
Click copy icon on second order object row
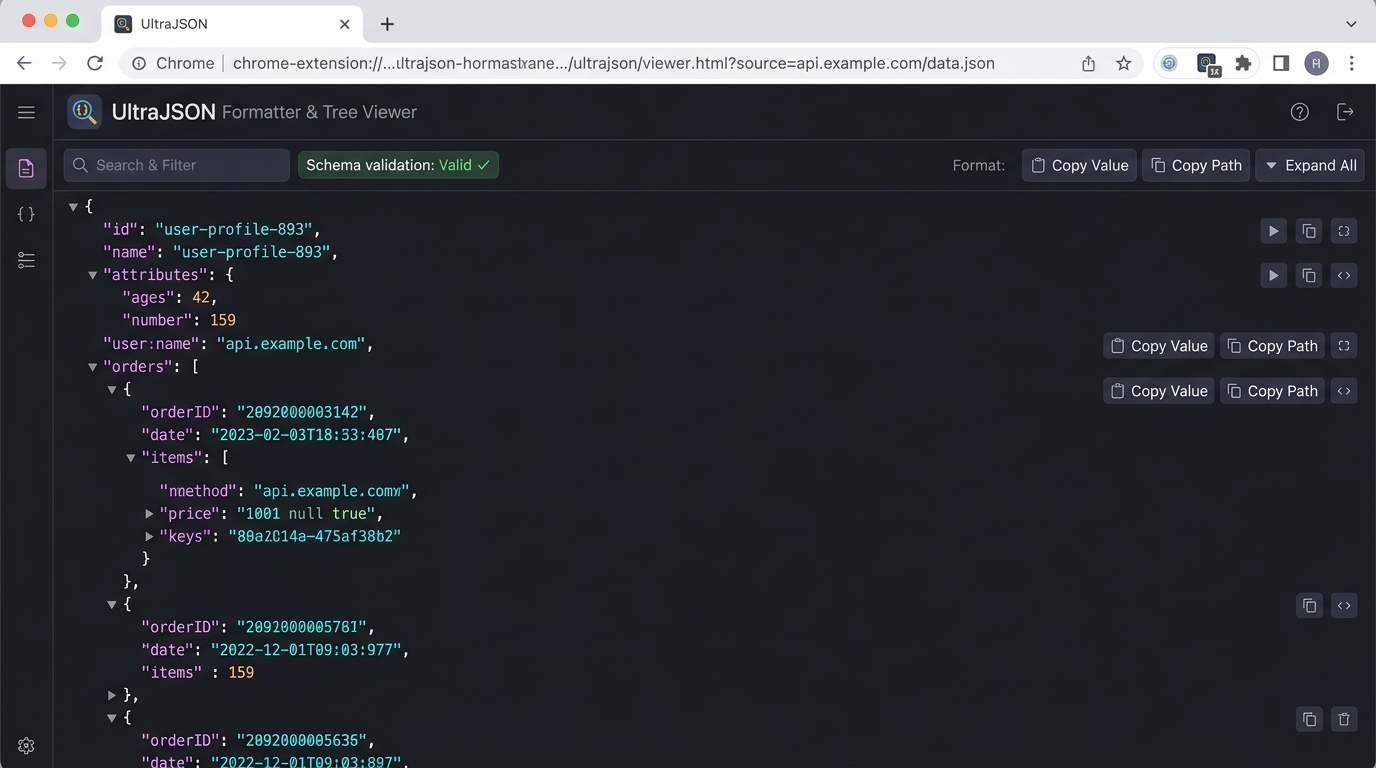[1309, 605]
